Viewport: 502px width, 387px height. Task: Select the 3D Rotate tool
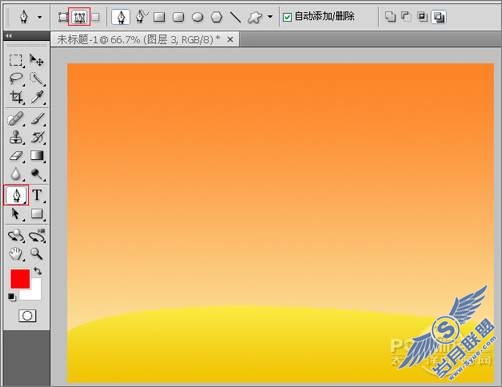point(16,236)
